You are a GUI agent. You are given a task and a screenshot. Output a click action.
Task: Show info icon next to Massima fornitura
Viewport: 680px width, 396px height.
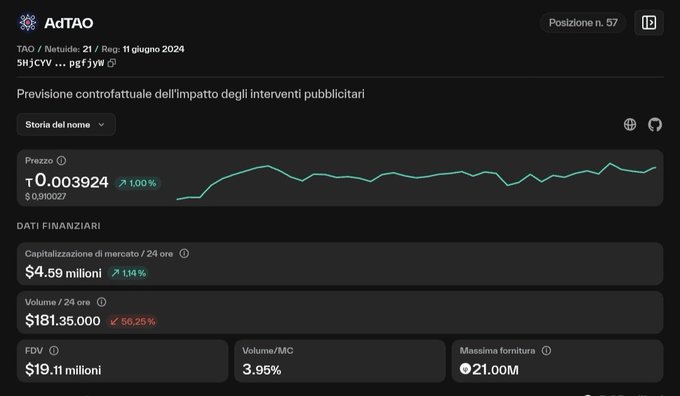click(546, 351)
